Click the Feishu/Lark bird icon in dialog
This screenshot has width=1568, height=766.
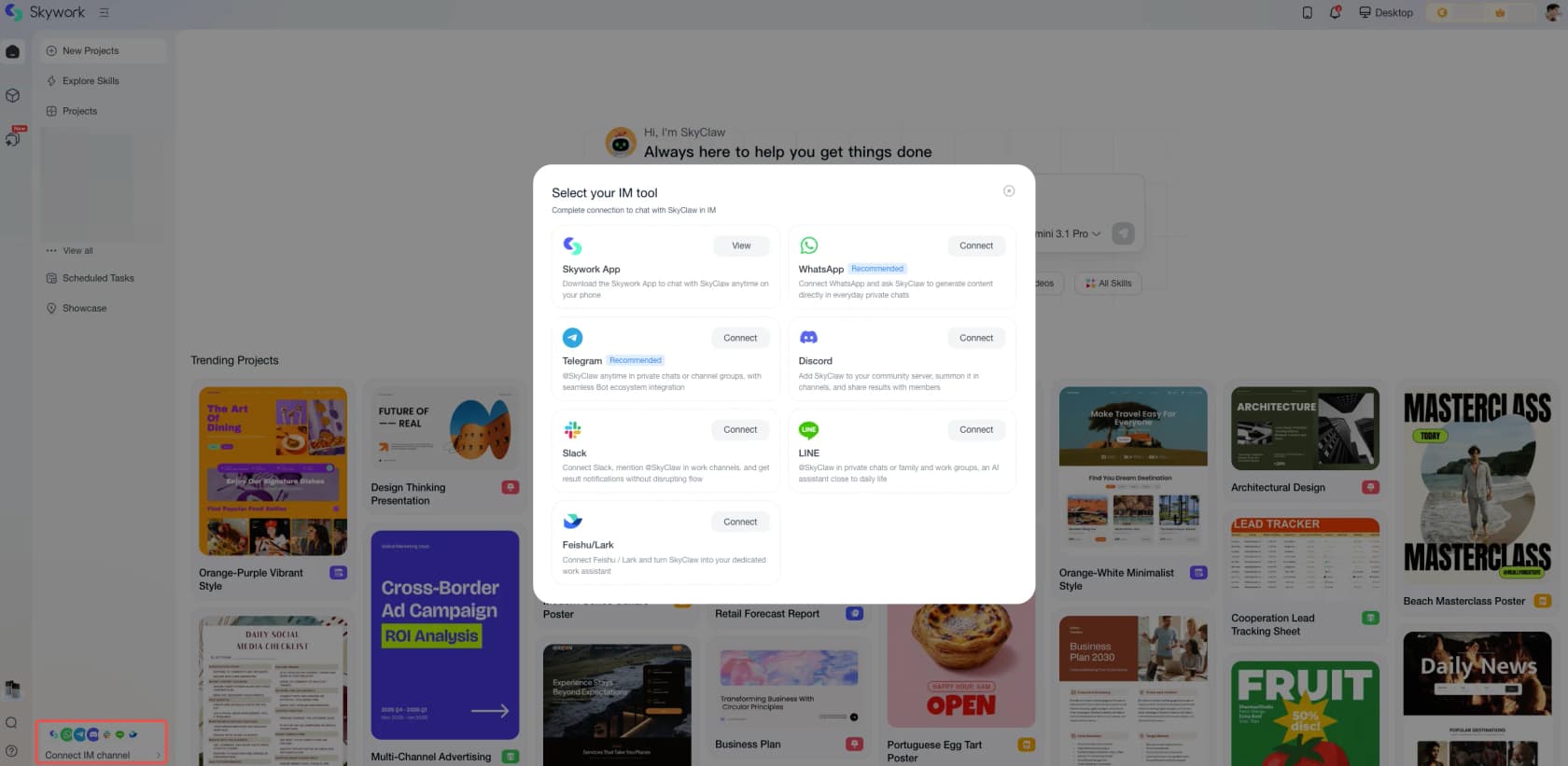click(572, 521)
